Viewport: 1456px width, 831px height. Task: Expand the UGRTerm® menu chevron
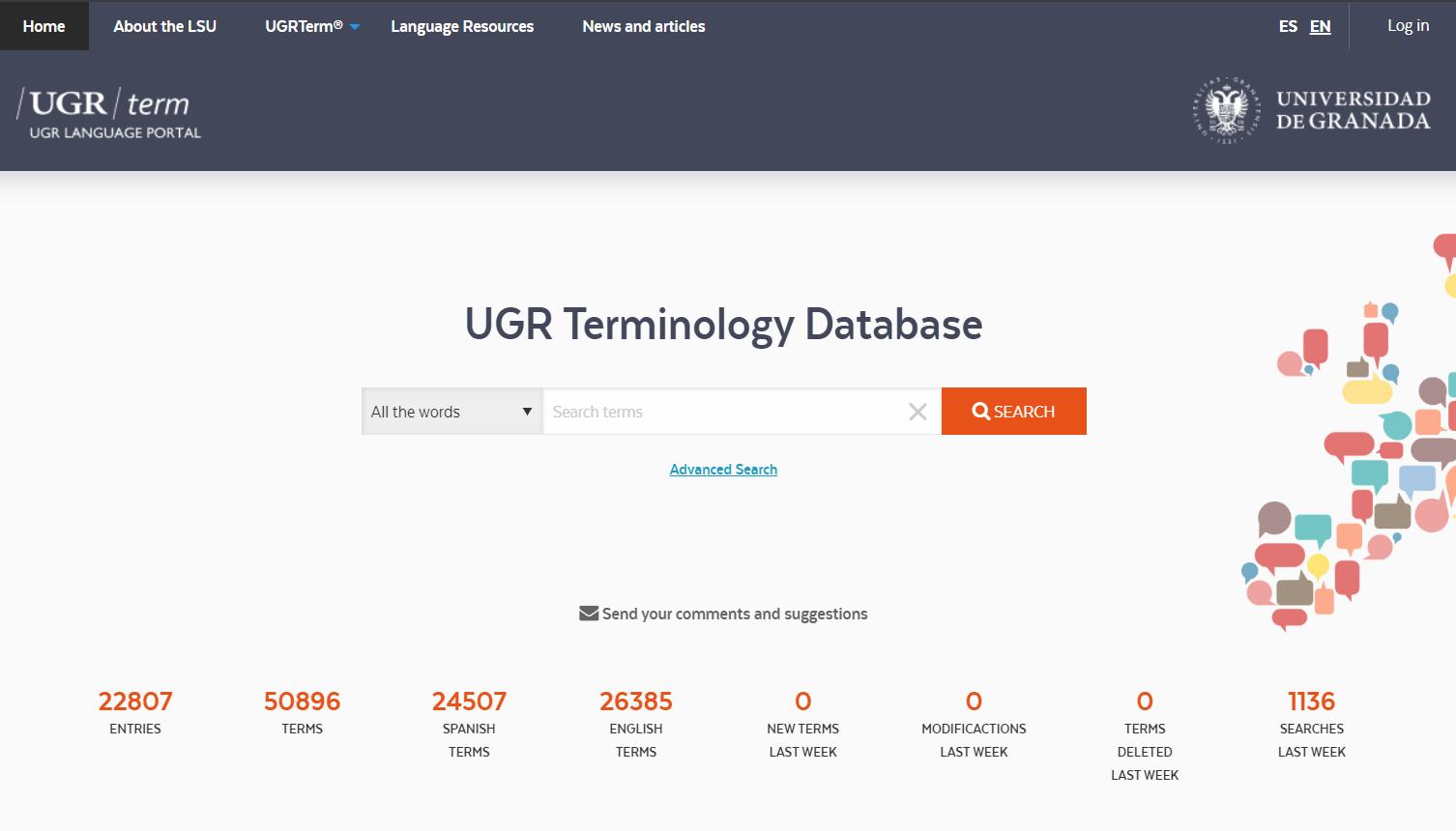pyautogui.click(x=354, y=27)
